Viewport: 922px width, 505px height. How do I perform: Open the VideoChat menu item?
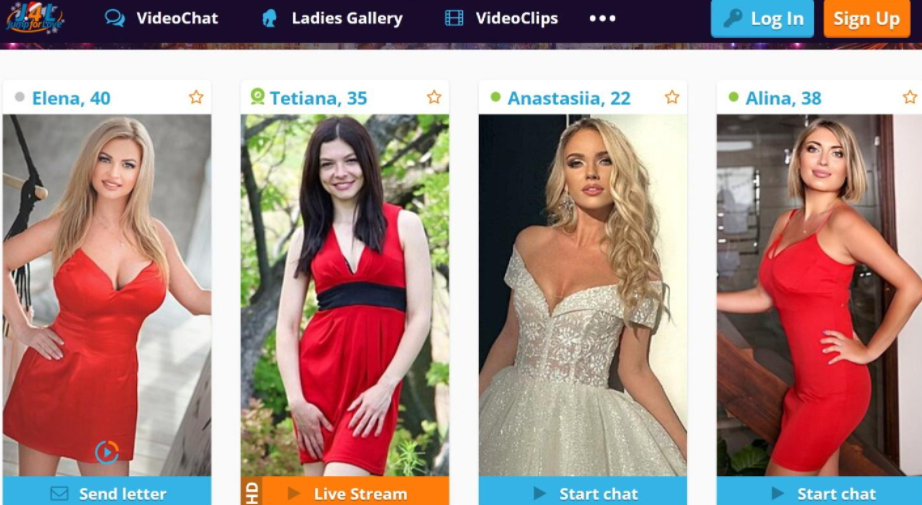[161, 18]
